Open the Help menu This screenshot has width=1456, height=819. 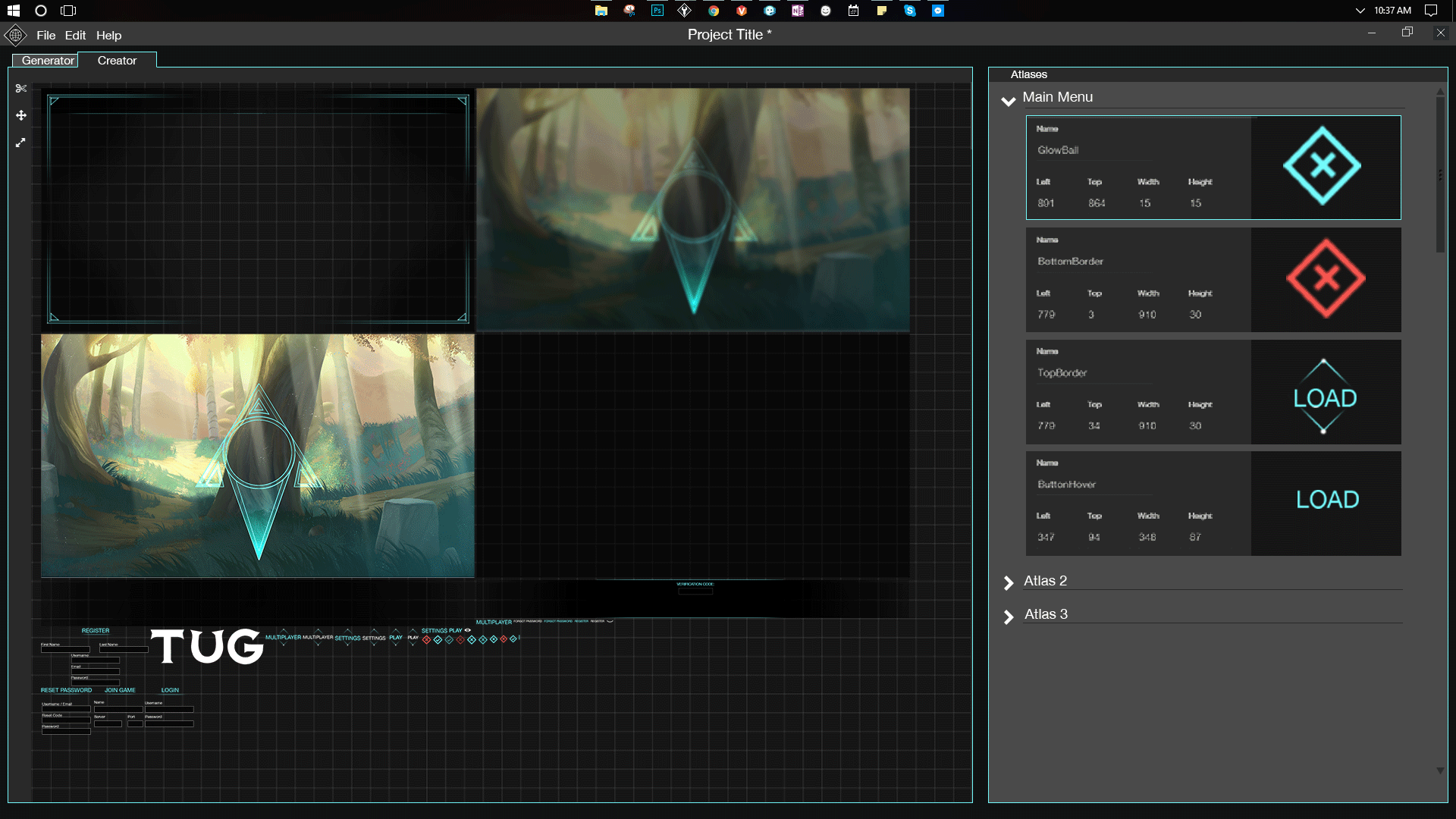(108, 36)
